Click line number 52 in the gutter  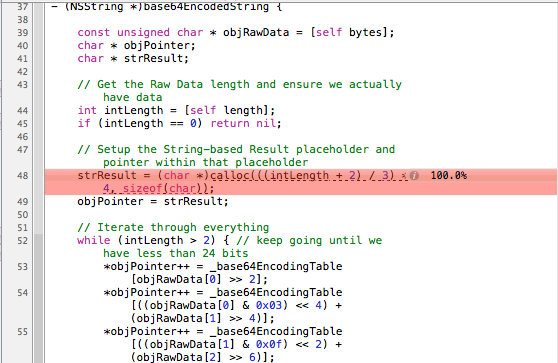click(22, 241)
